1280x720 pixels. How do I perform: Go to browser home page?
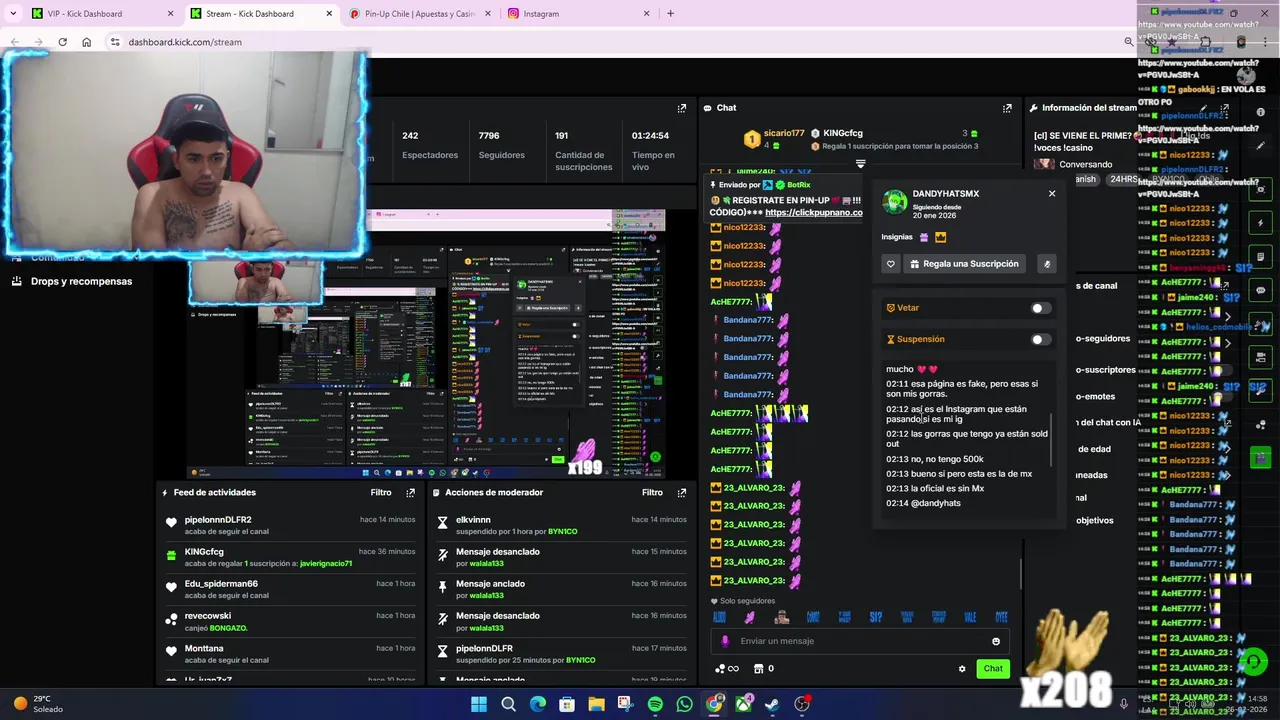point(86,42)
